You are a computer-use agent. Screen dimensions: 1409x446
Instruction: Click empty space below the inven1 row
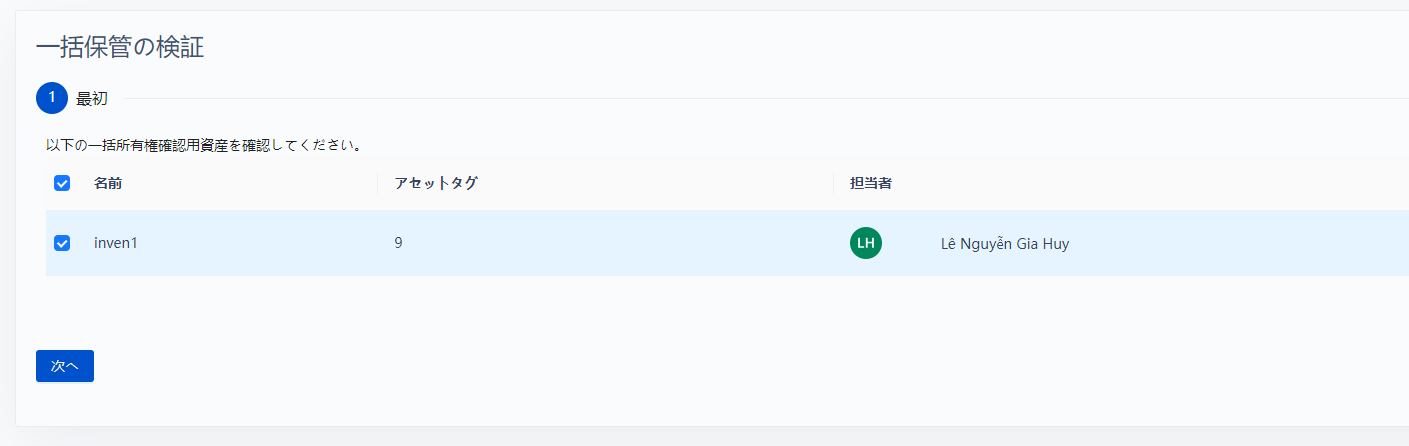click(700, 310)
